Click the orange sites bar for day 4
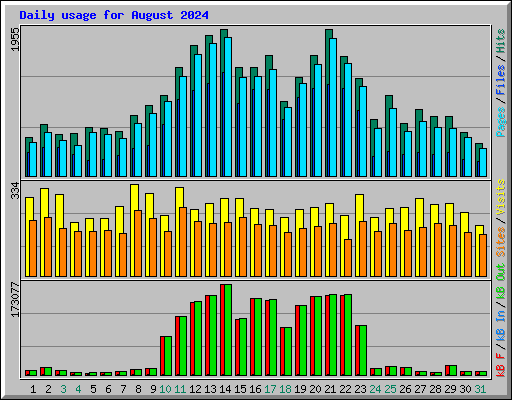This screenshot has width=512, height=400. (x=78, y=254)
